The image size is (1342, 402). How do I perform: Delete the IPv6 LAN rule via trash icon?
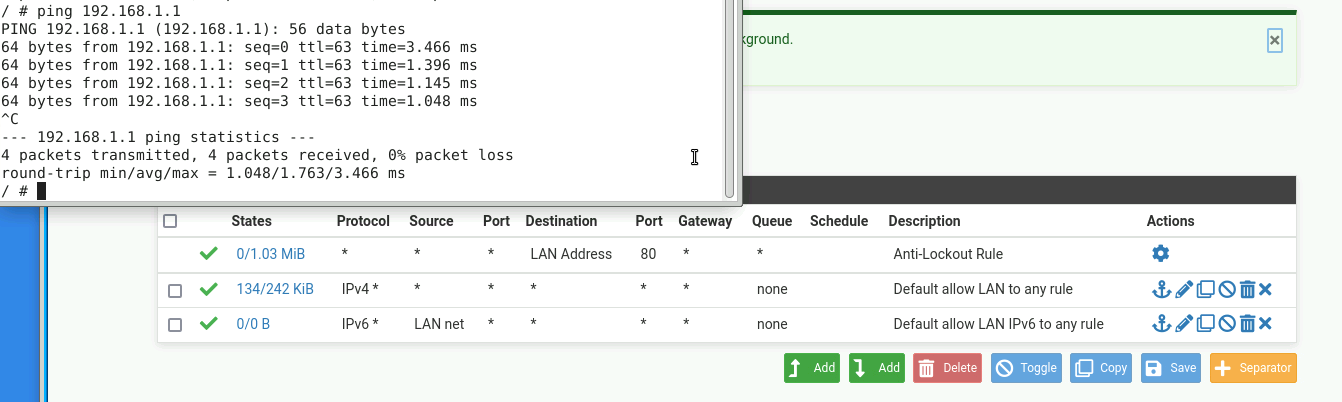pyautogui.click(x=1247, y=324)
